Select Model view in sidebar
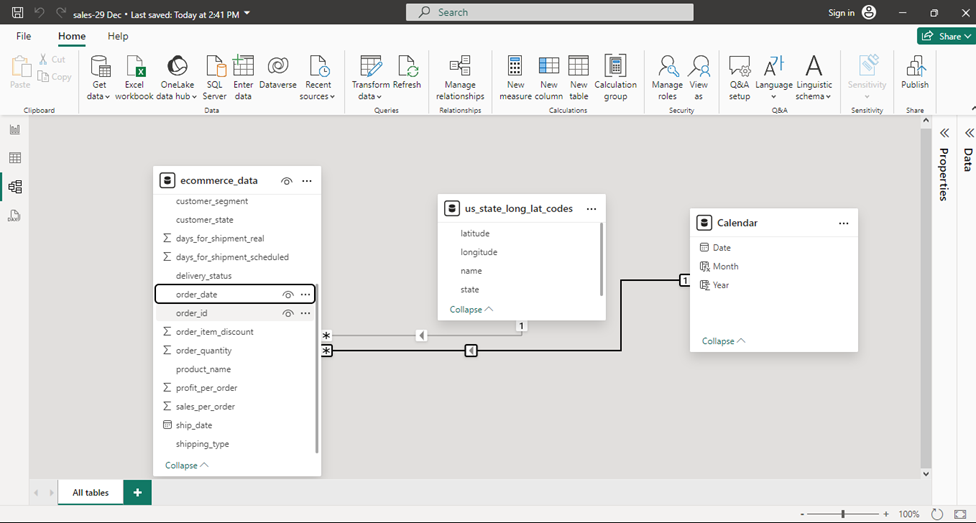 tap(15, 187)
